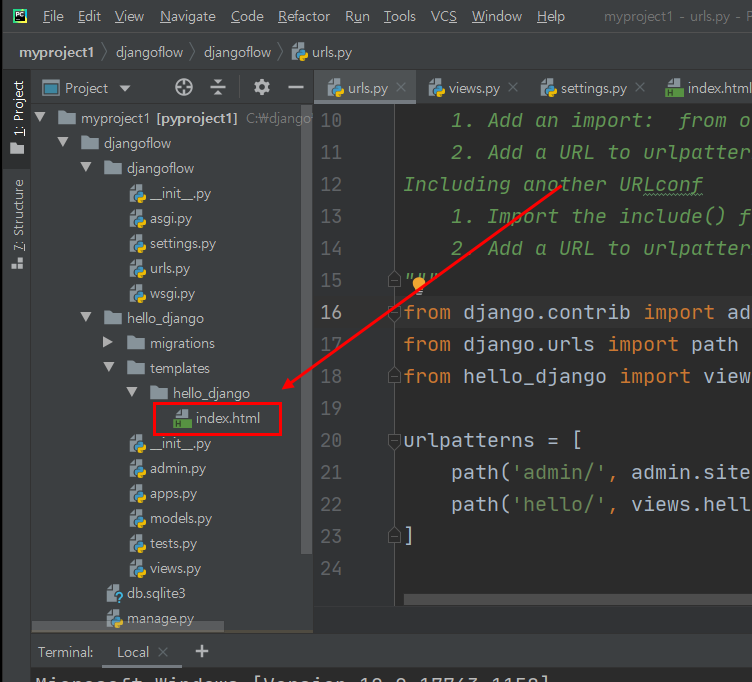
Task: Open the Refactor menu
Action: point(303,16)
